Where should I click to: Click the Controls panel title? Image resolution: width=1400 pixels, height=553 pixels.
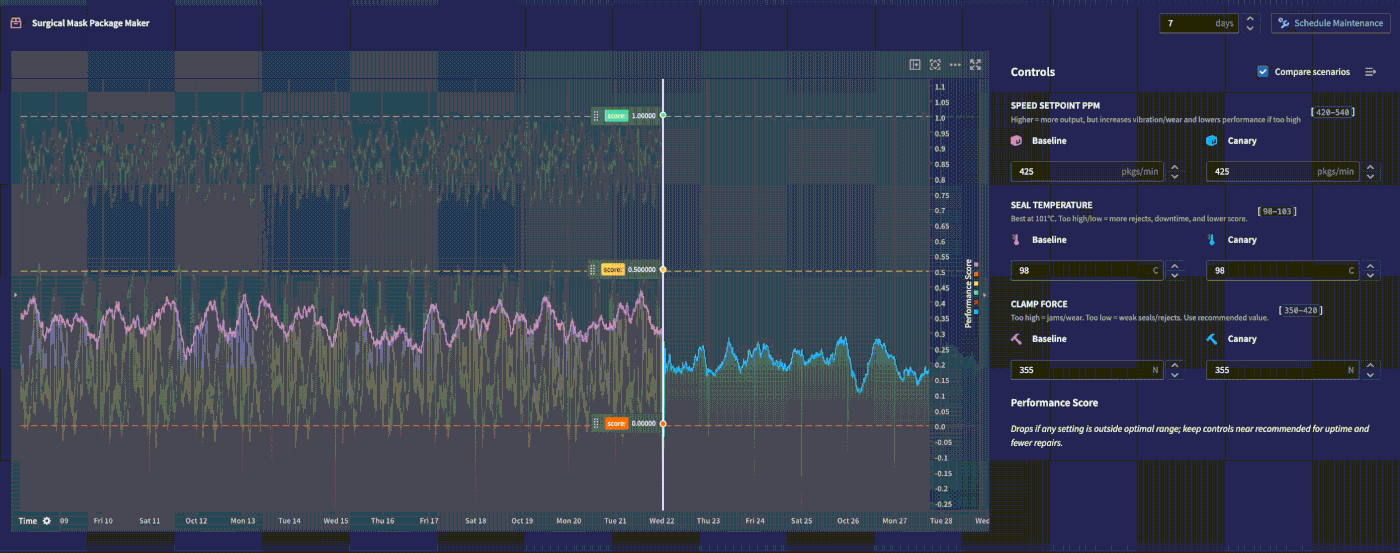[1033, 72]
